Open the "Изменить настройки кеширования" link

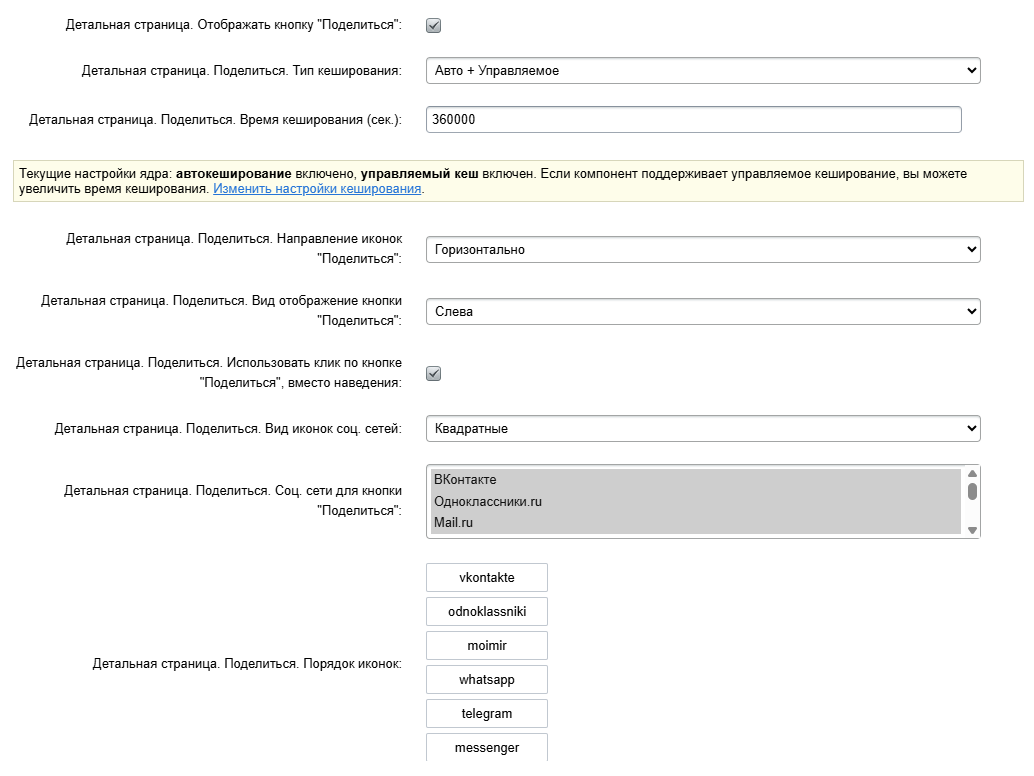click(317, 189)
